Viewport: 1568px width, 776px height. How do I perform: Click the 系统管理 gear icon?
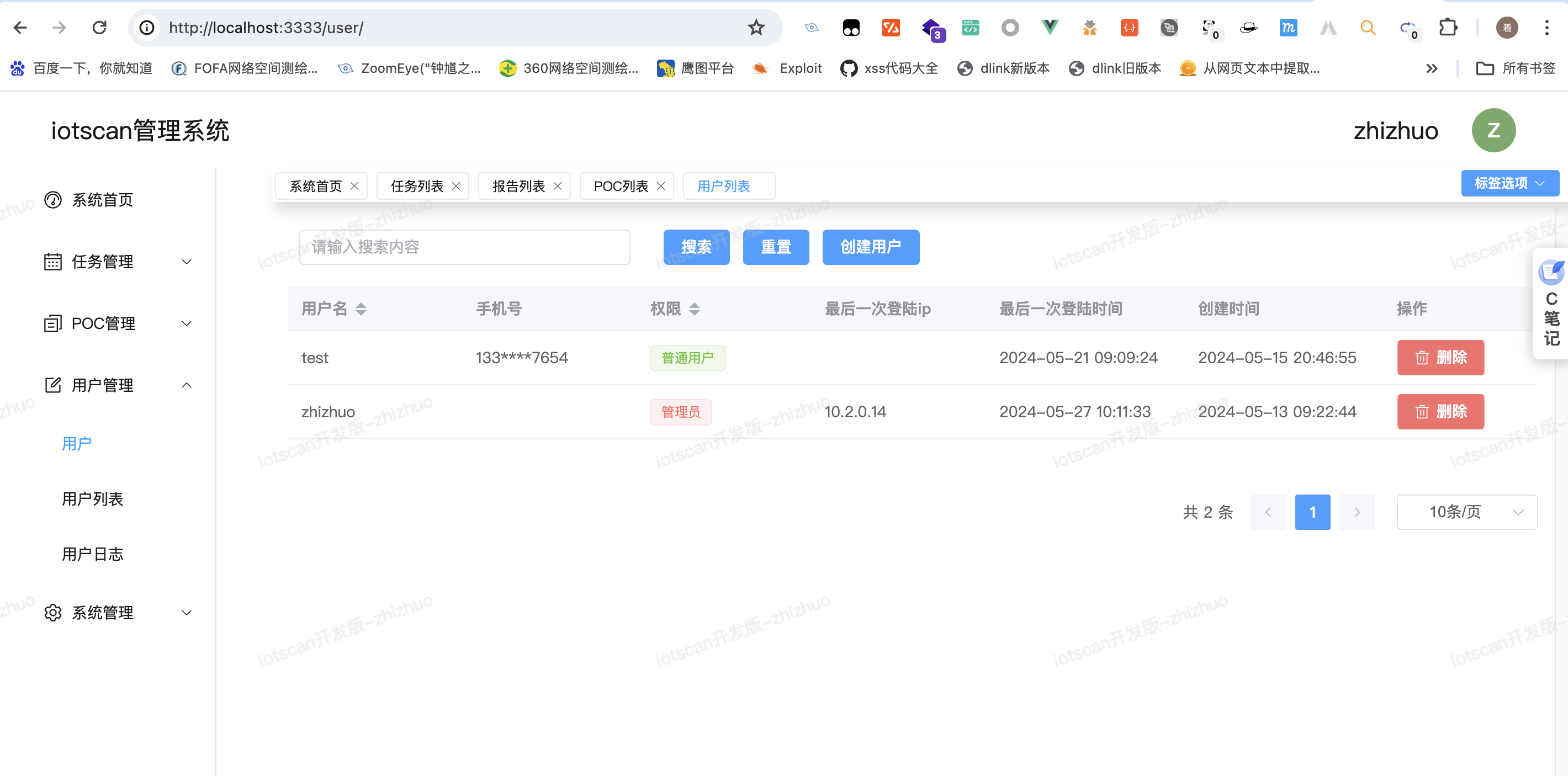[x=53, y=612]
